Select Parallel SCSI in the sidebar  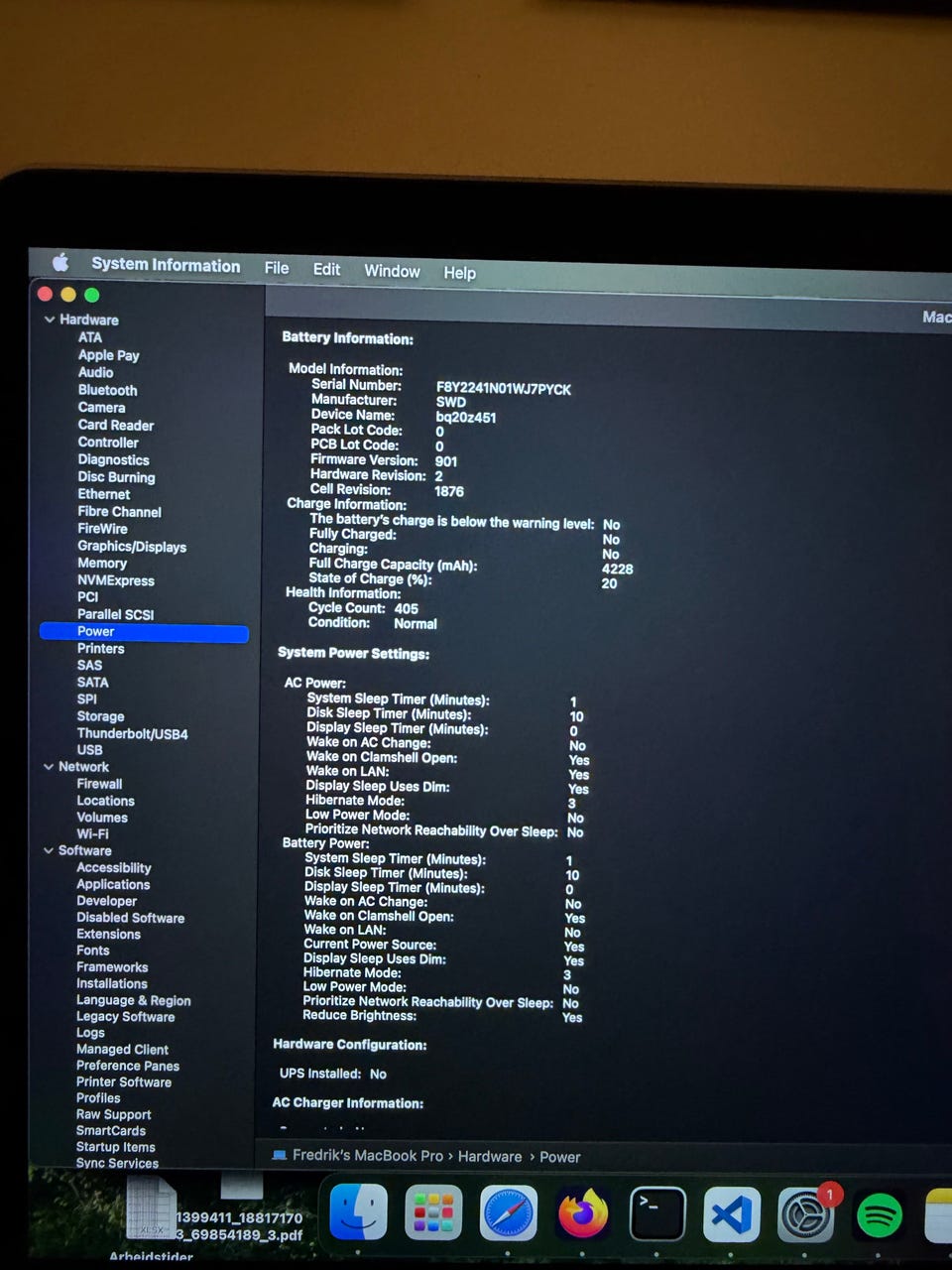click(x=116, y=614)
